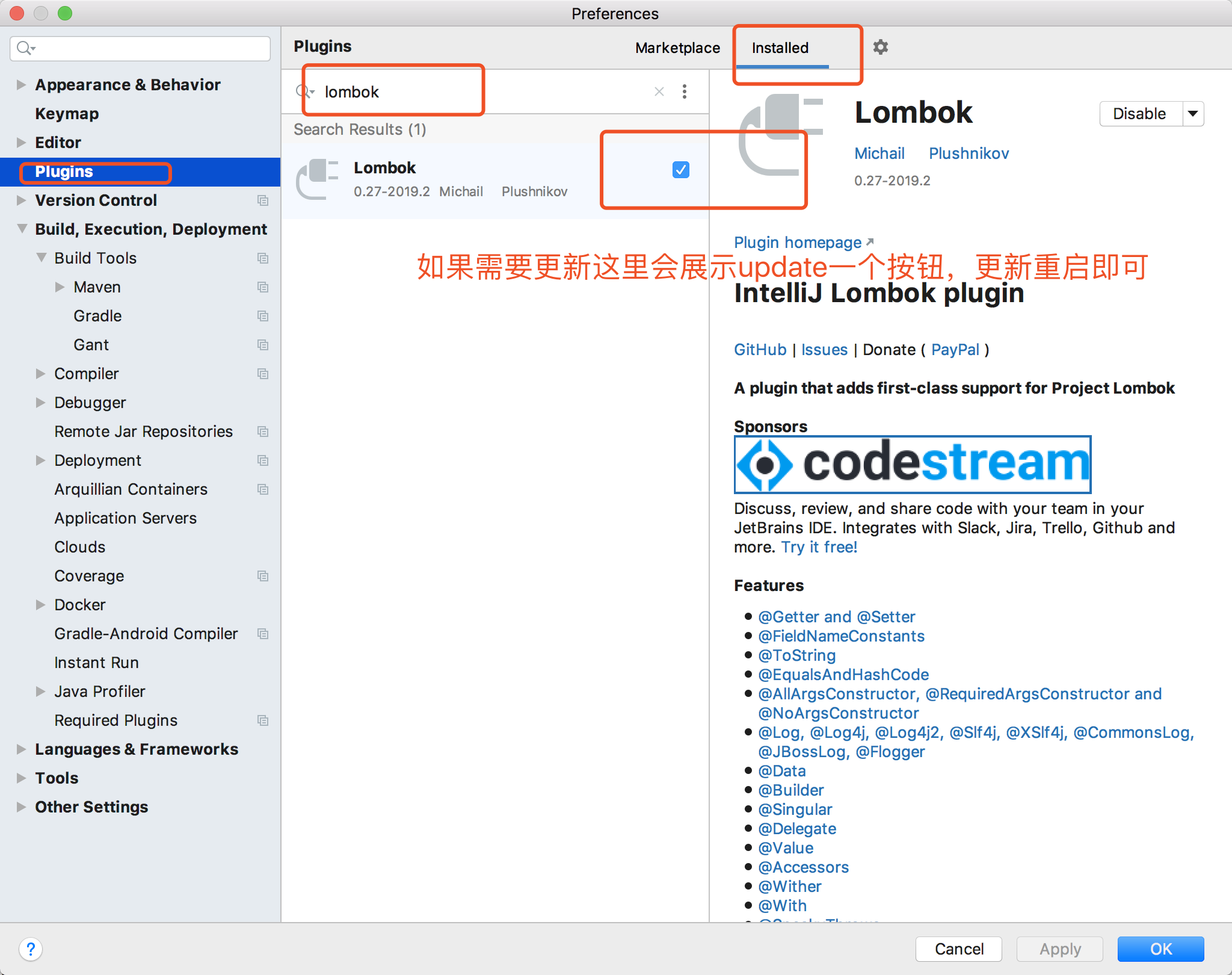Image resolution: width=1232 pixels, height=975 pixels.
Task: Select Instant Run settings item
Action: point(96,663)
